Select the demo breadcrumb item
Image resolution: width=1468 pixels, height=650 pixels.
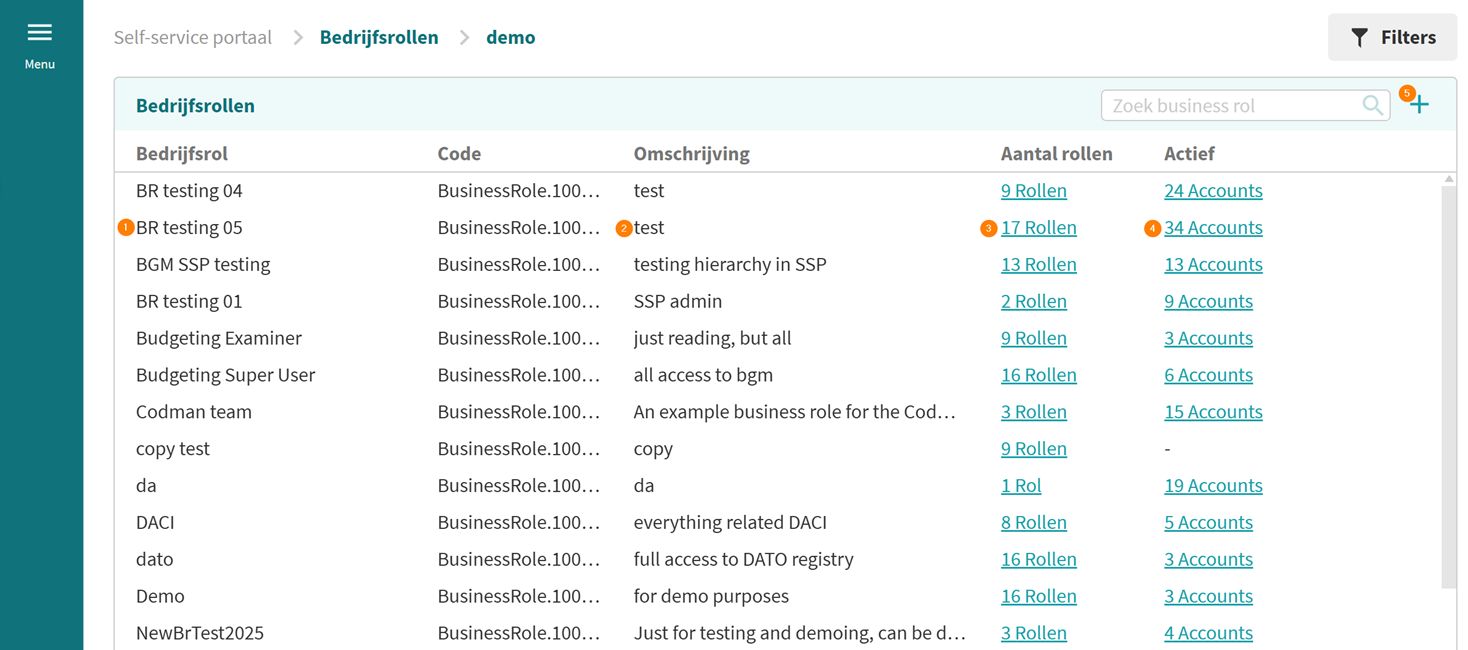510,38
